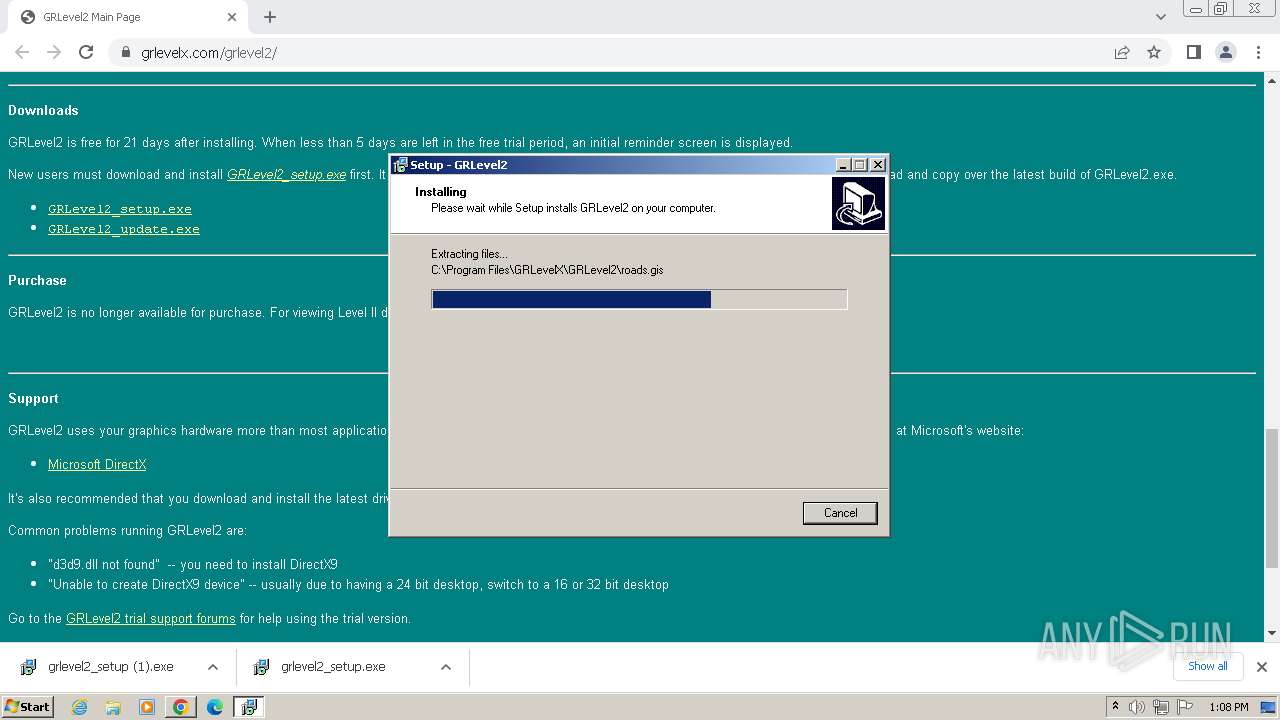Click the browser back arrow
This screenshot has height=720, width=1280.
coord(22,52)
